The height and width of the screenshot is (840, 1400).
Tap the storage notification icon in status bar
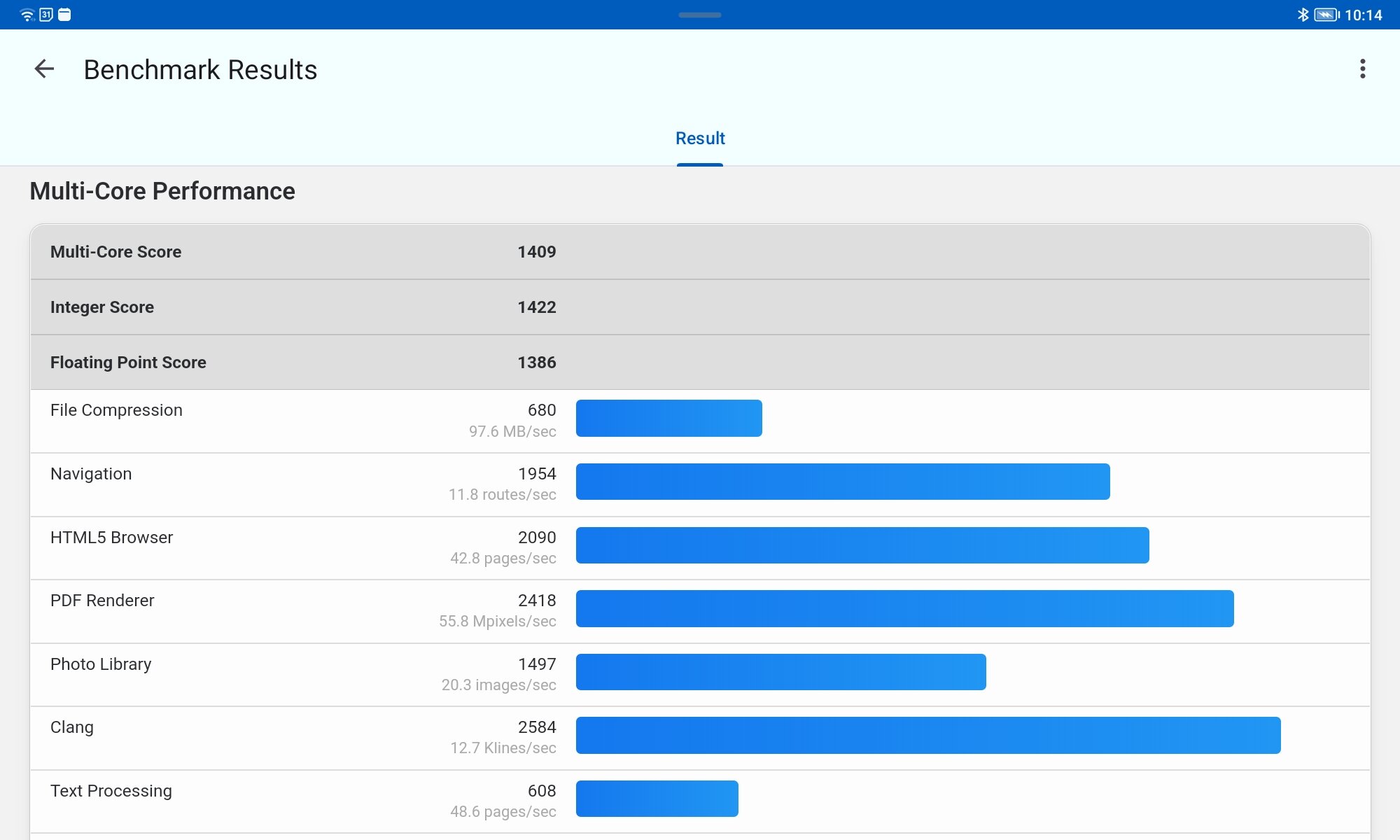click(x=64, y=15)
